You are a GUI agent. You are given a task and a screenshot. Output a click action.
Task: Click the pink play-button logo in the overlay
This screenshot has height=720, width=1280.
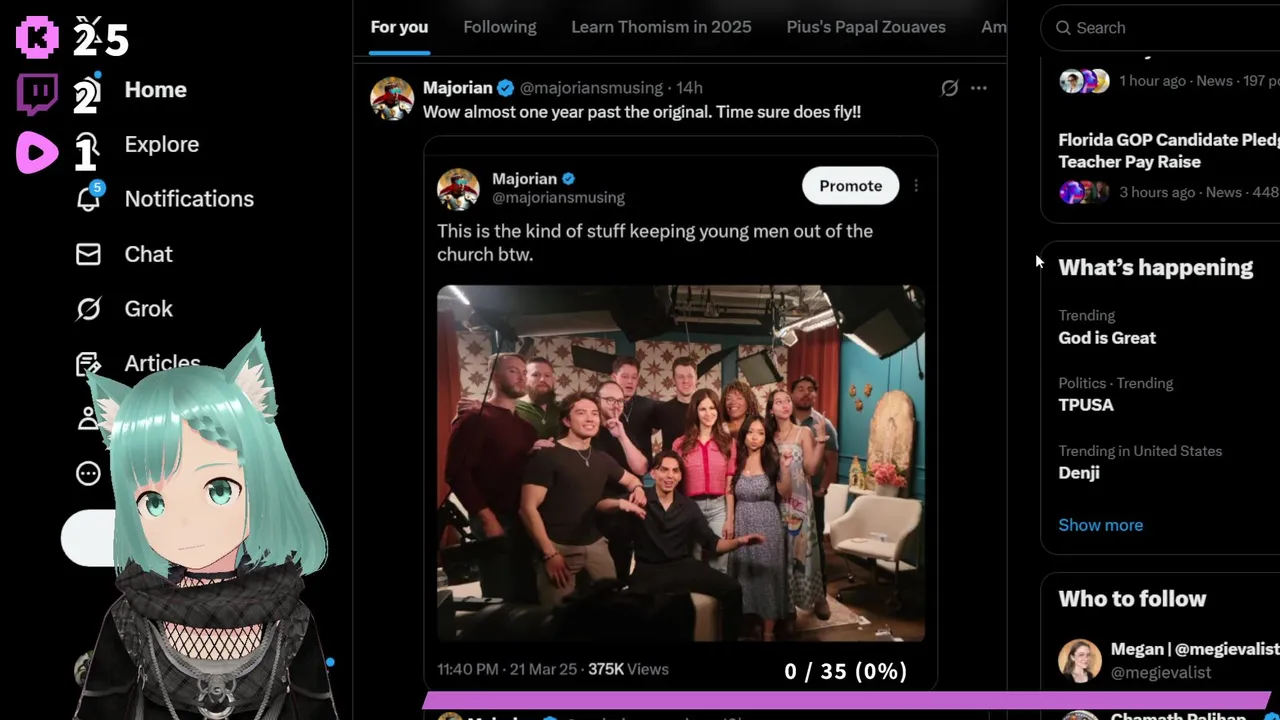click(x=37, y=153)
